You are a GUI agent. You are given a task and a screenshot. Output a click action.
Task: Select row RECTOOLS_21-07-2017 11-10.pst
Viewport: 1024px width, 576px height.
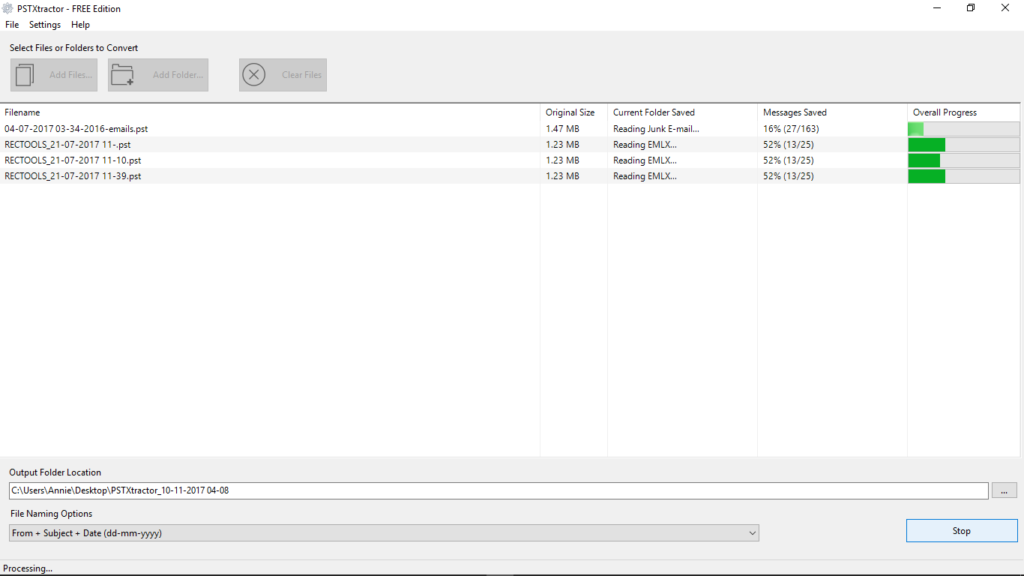coord(509,160)
